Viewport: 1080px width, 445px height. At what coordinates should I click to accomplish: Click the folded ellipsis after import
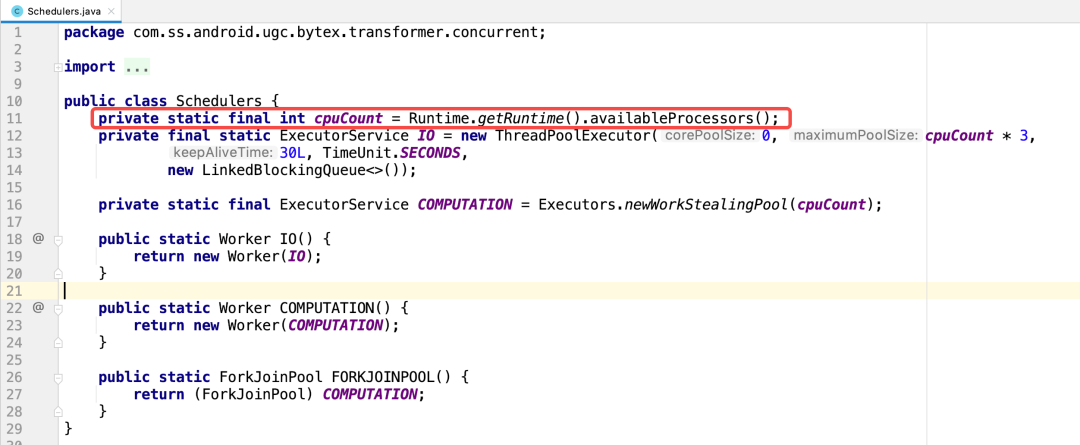138,67
